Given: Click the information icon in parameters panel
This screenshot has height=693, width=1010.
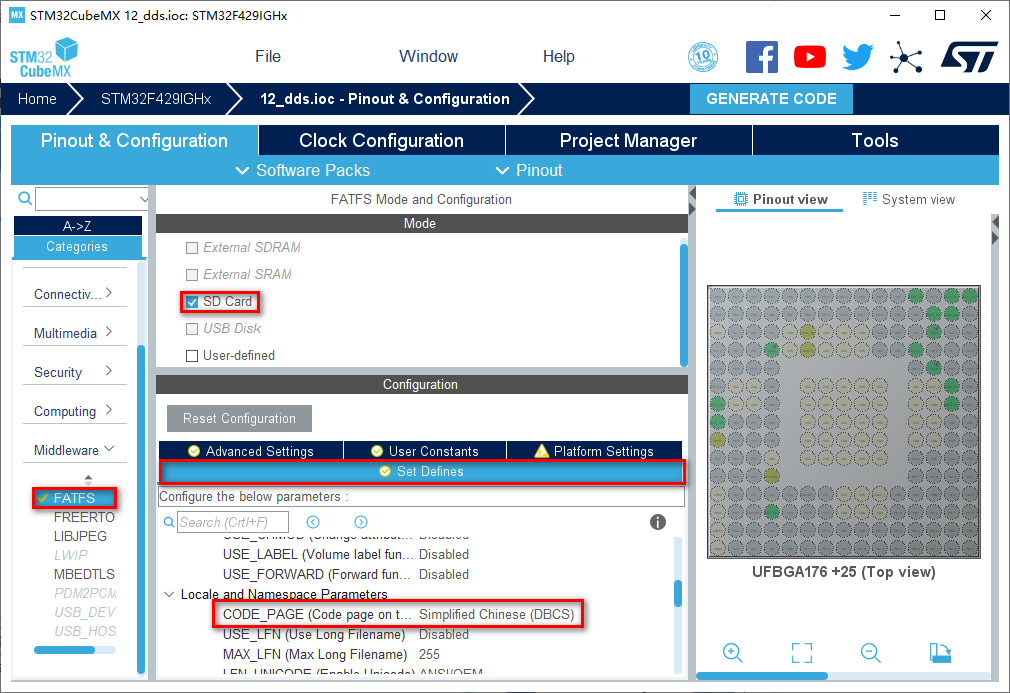Looking at the screenshot, I should click(657, 522).
